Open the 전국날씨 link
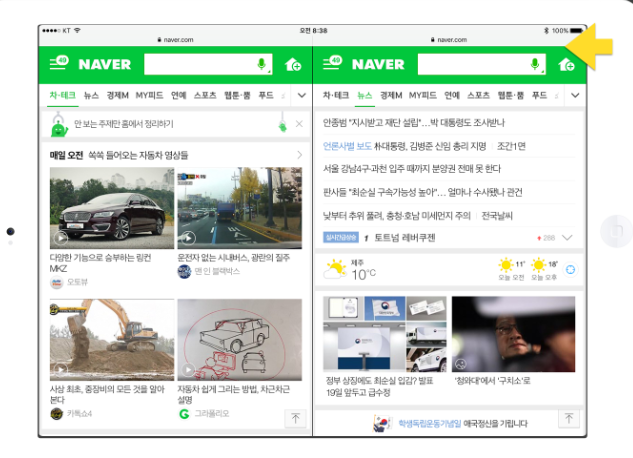This screenshot has height=458, width=633. 497,215
